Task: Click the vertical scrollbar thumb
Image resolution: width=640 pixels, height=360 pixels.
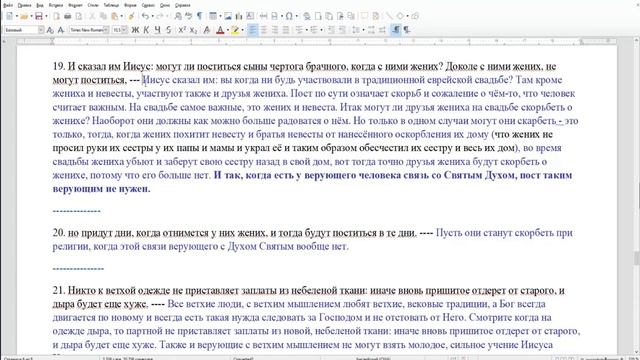Action: [636, 258]
